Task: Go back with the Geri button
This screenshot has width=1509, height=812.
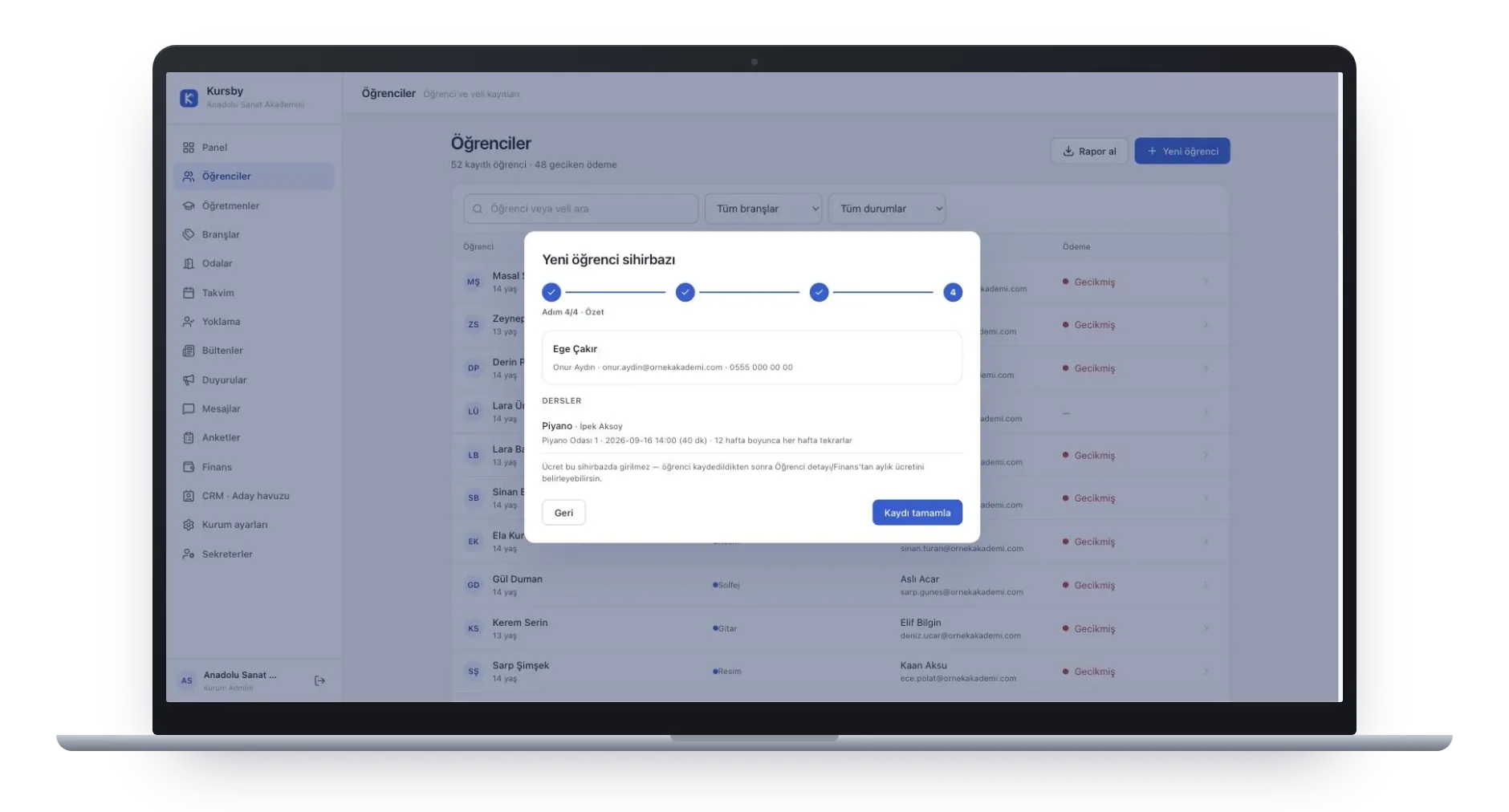Action: 563,514
